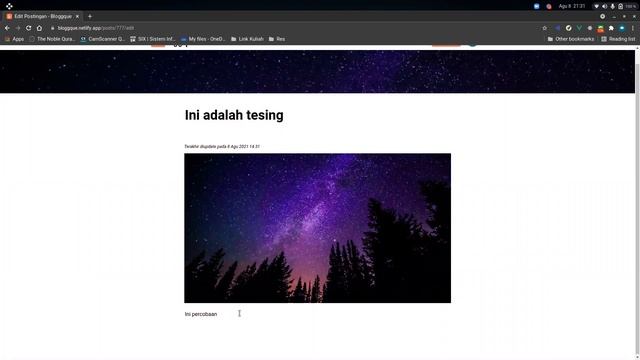Expand the Link Kuliah bookmark folder
This screenshot has width=640, height=360.
(247, 39)
